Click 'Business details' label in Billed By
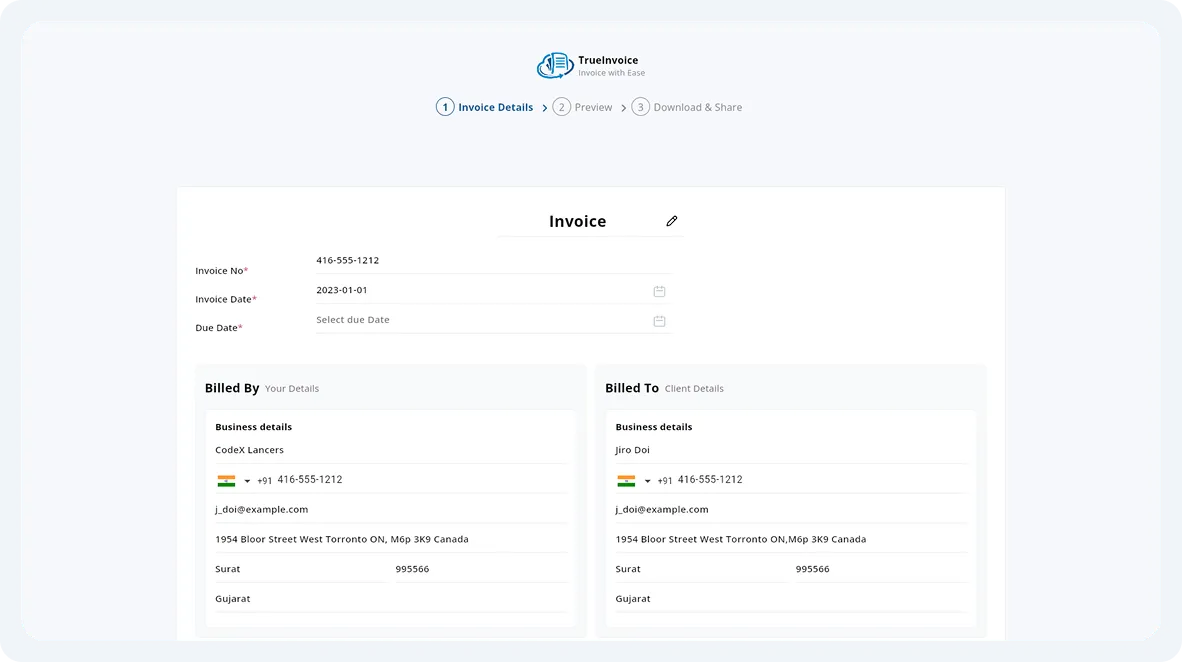The image size is (1182, 662). (x=253, y=427)
